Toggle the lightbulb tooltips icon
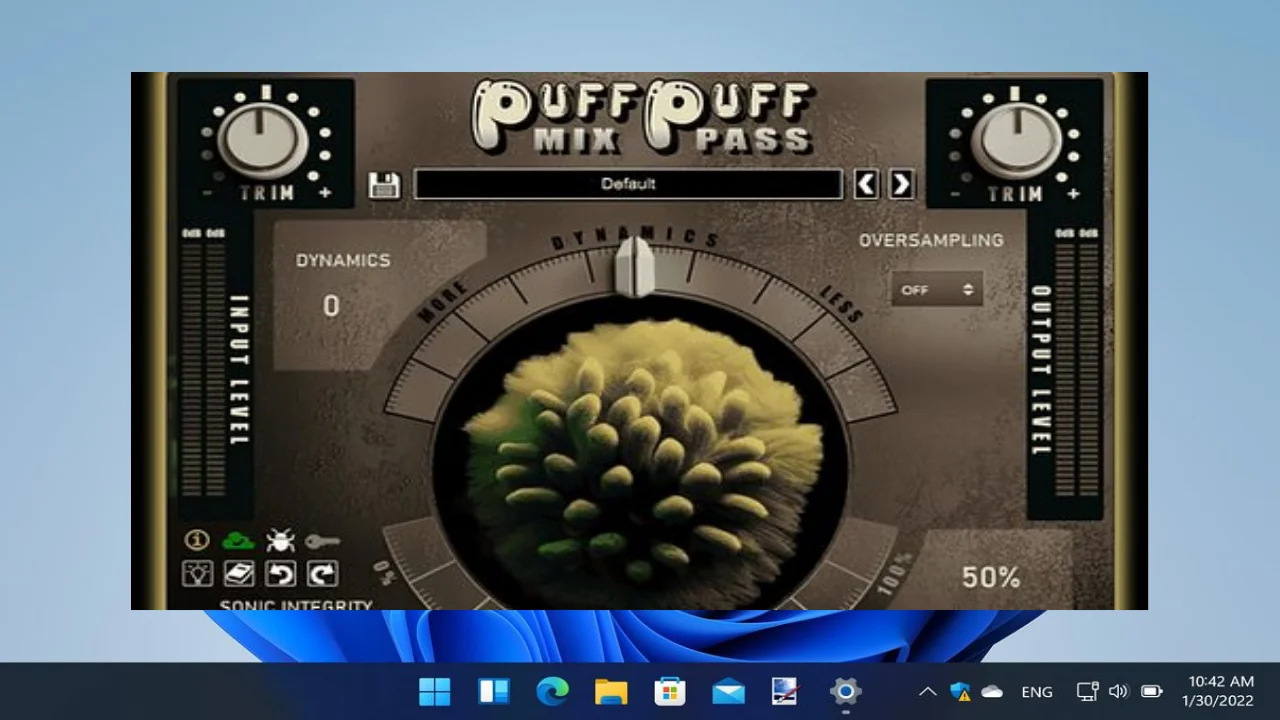The width and height of the screenshot is (1280, 720). [197, 573]
